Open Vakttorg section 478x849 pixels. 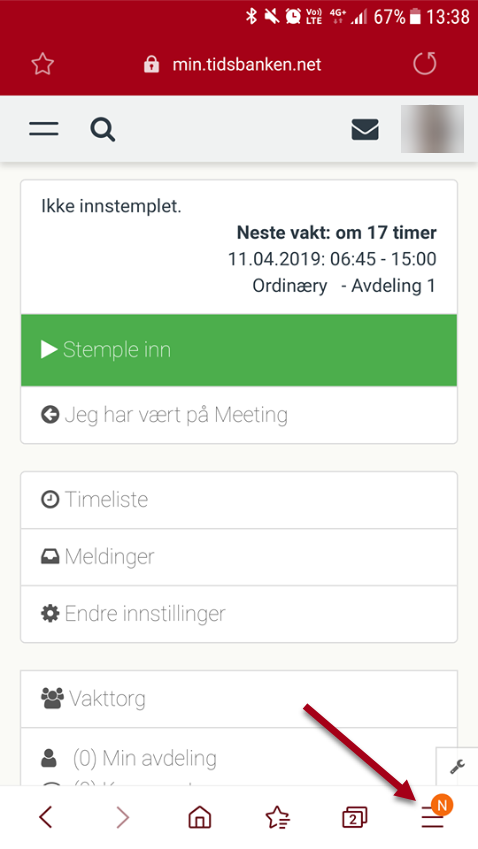tap(239, 699)
